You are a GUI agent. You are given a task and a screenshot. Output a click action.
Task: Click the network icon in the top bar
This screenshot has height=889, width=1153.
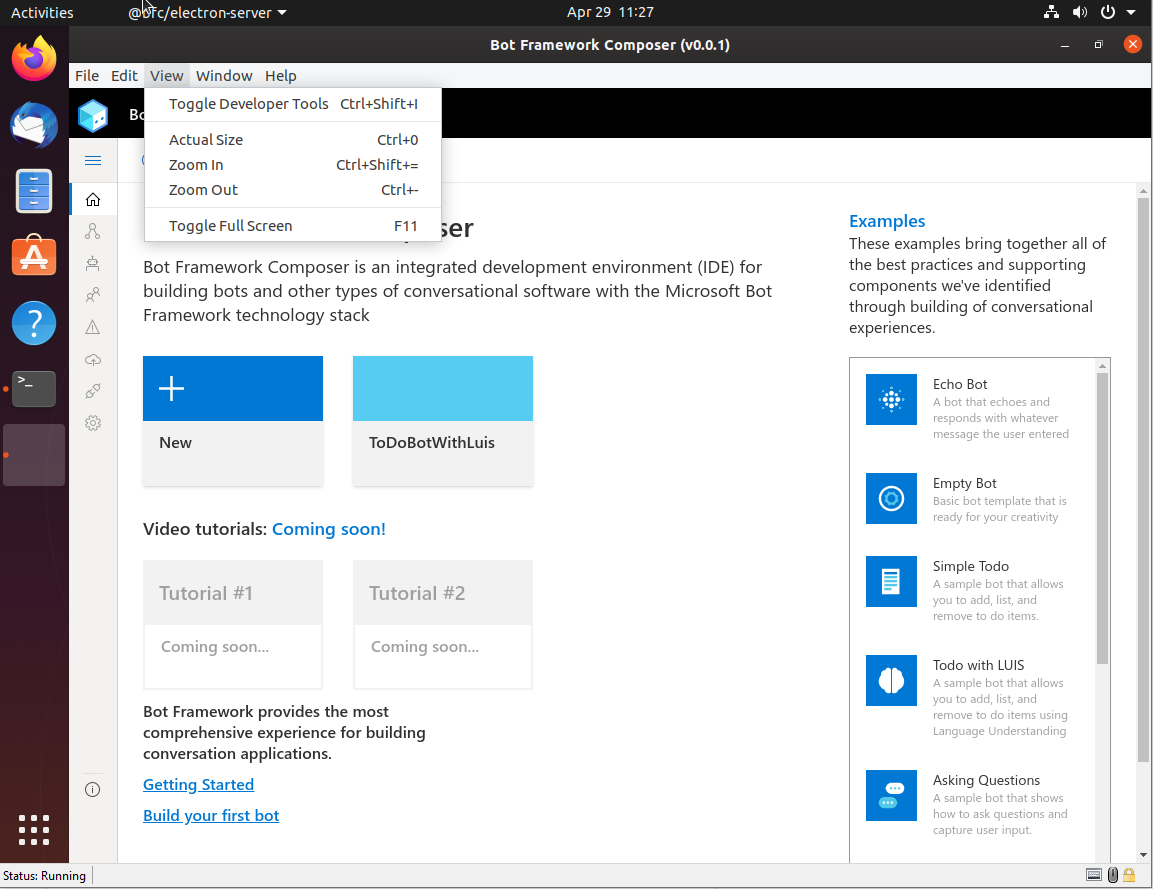(1052, 12)
